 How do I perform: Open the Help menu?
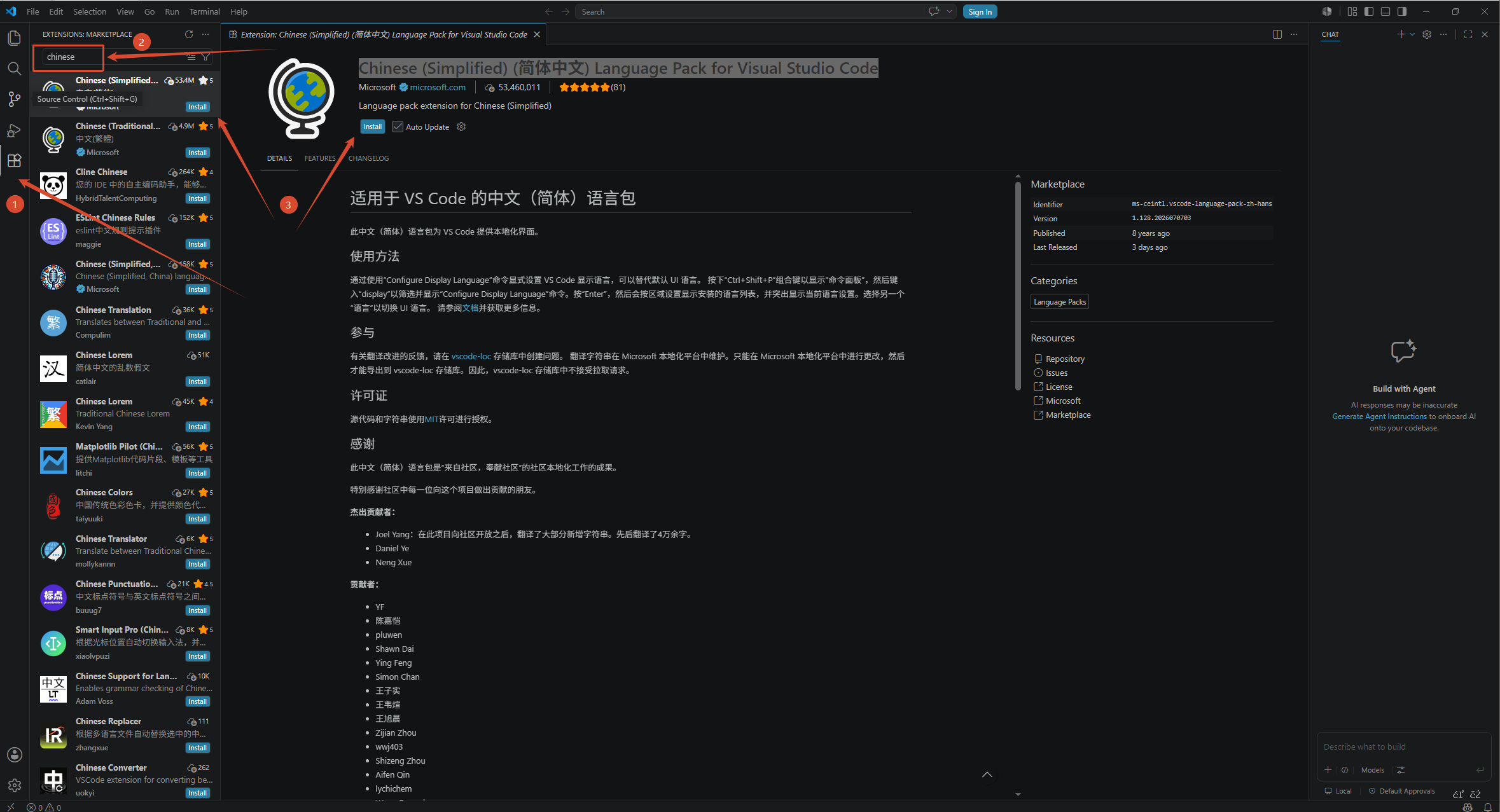[239, 11]
